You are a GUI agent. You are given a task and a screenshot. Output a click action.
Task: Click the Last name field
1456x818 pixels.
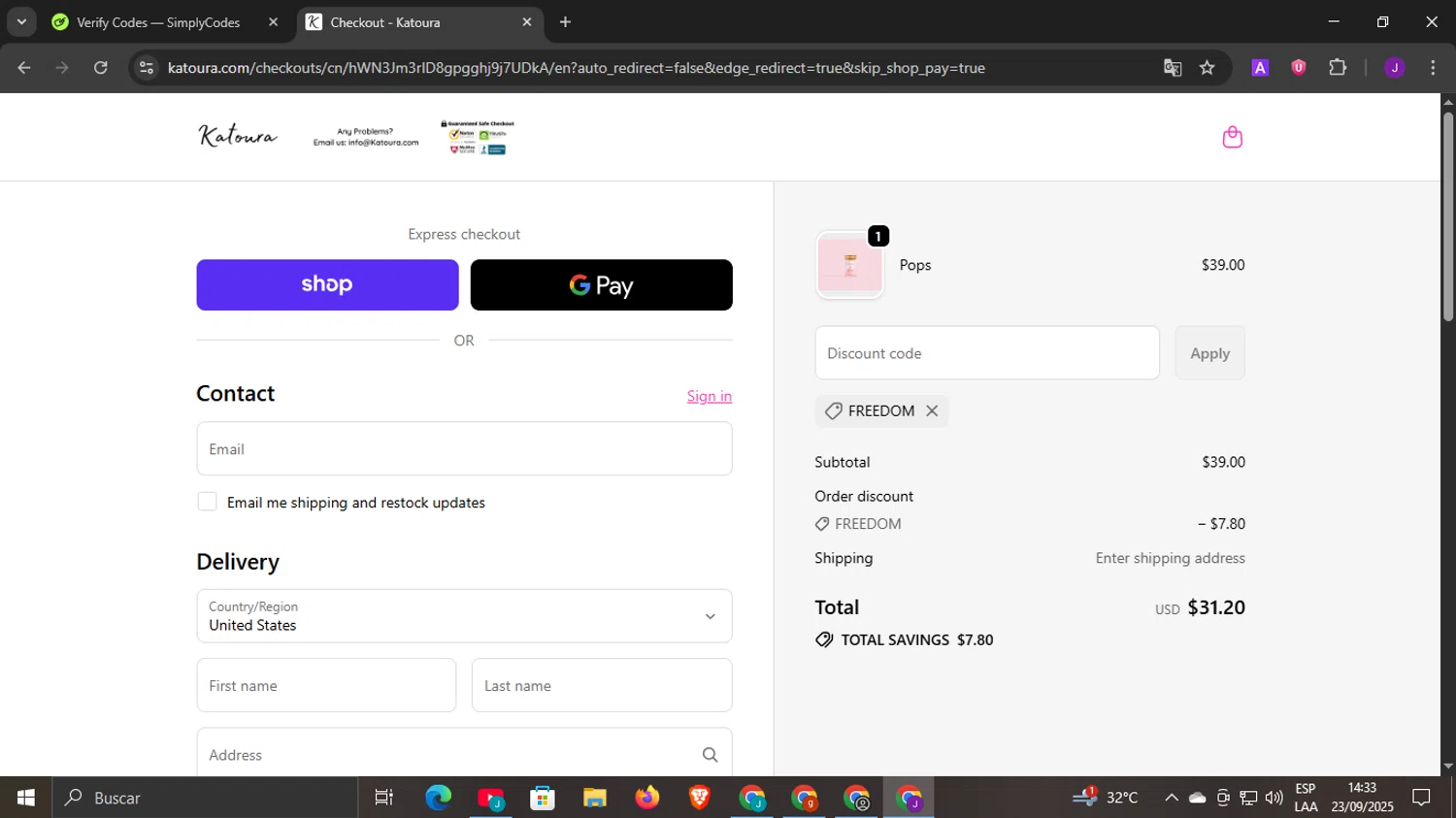[602, 685]
